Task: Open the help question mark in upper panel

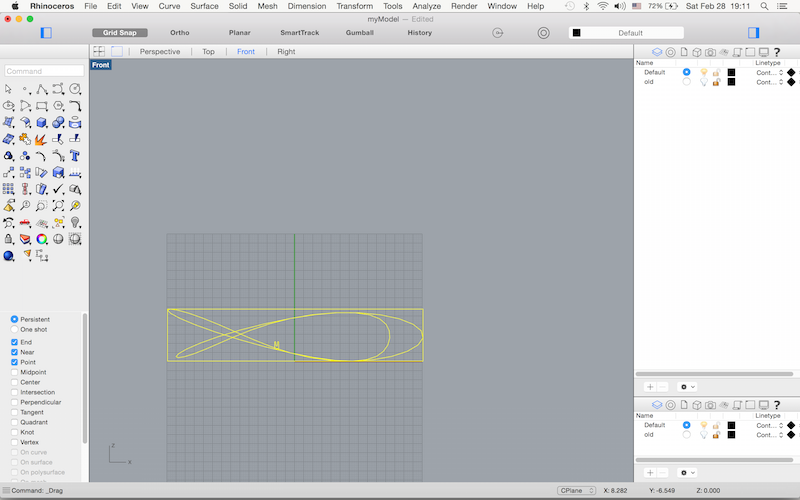Action: (x=777, y=52)
